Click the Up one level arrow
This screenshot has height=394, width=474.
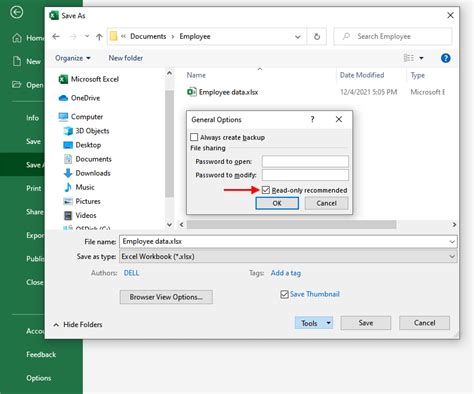coord(99,37)
